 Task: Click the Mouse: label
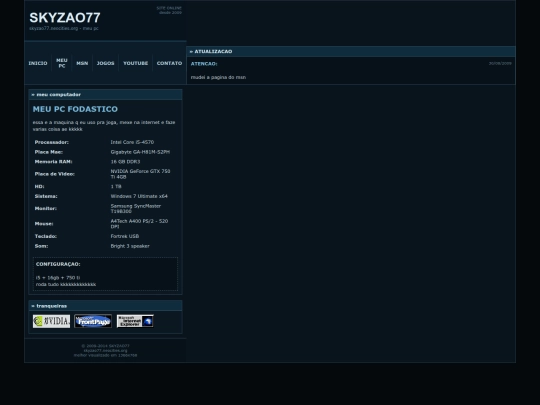[44, 224]
